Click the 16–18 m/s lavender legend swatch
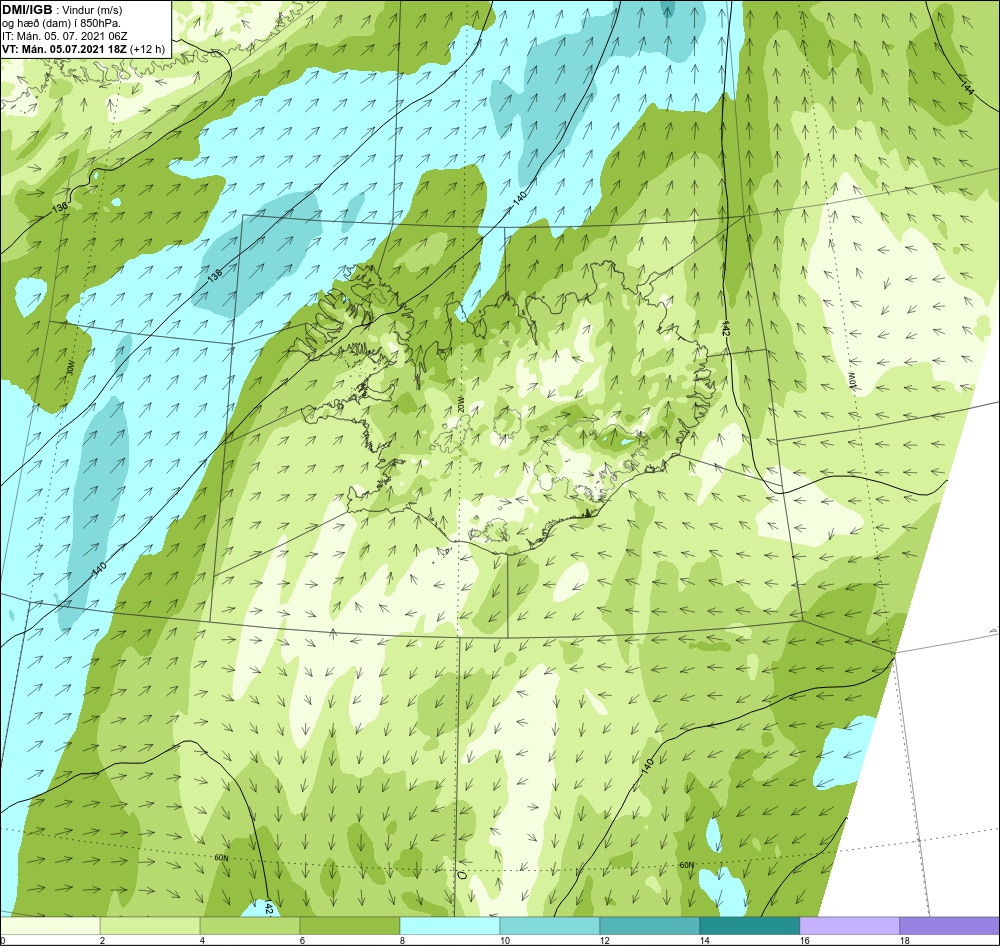 tap(849, 925)
